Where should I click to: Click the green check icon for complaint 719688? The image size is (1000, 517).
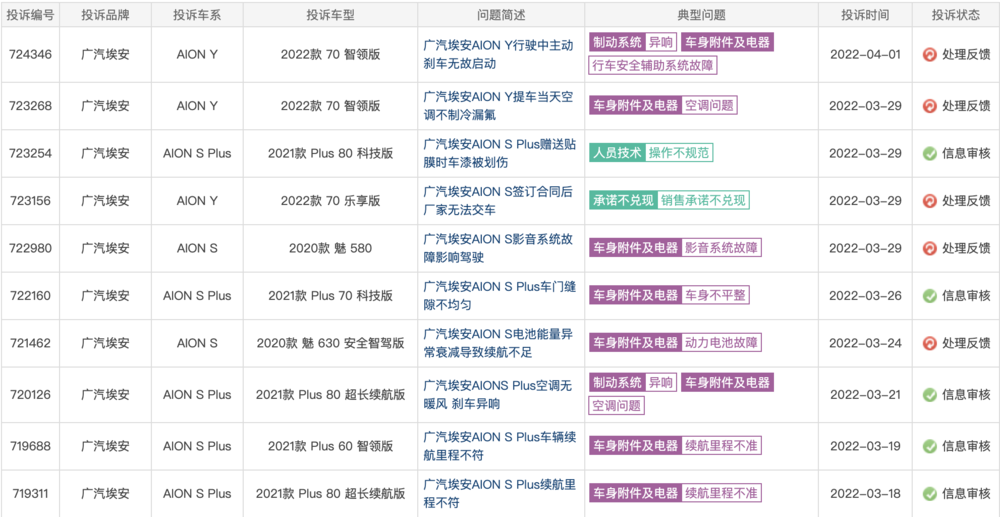click(930, 446)
